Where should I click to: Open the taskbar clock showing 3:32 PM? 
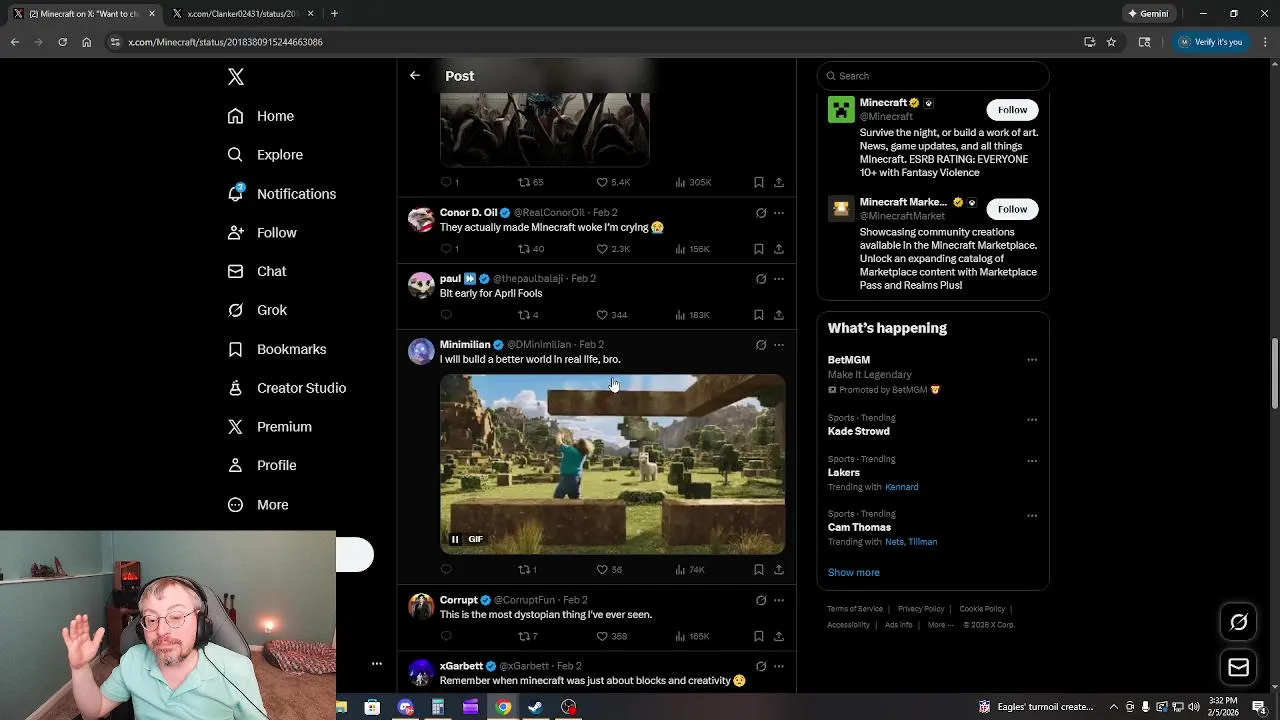tap(1223, 706)
